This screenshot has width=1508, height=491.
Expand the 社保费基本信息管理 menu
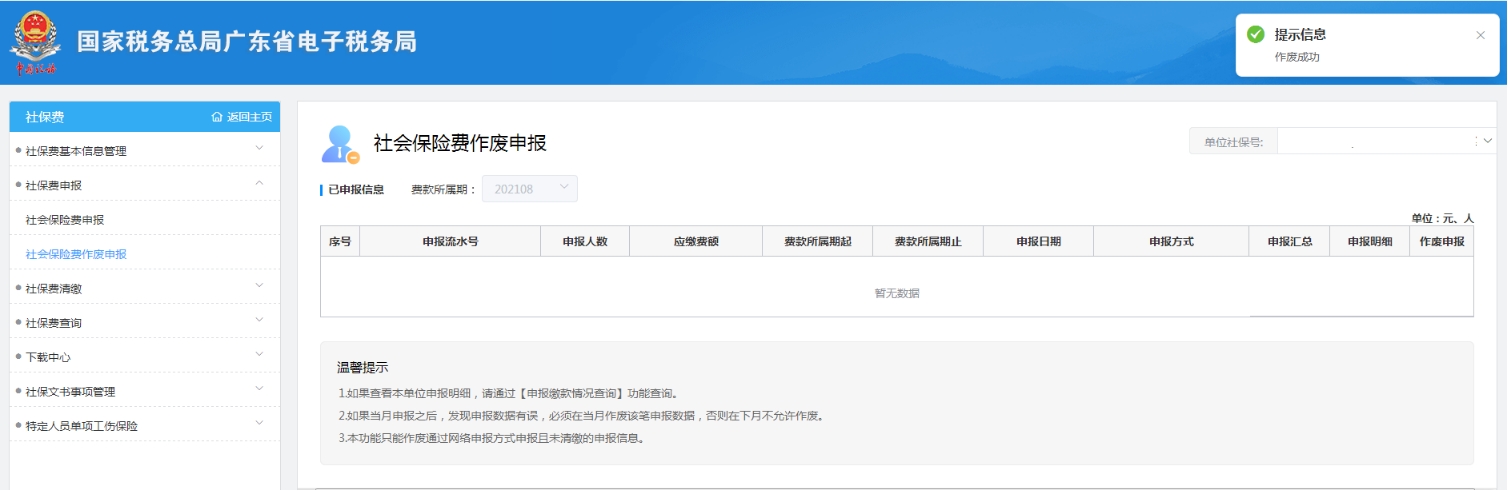(259, 150)
